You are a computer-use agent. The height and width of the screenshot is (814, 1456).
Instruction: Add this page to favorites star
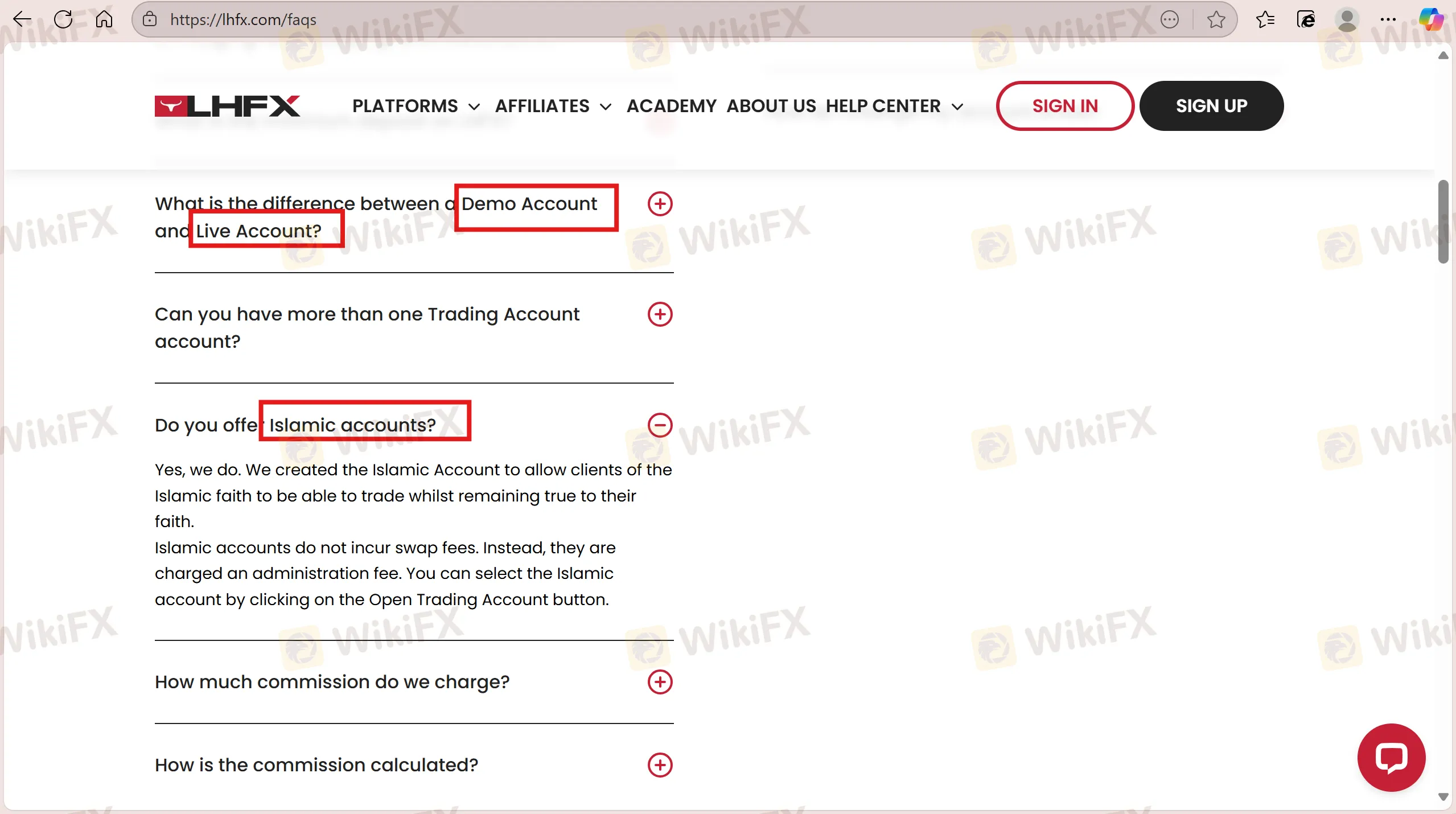click(1216, 19)
